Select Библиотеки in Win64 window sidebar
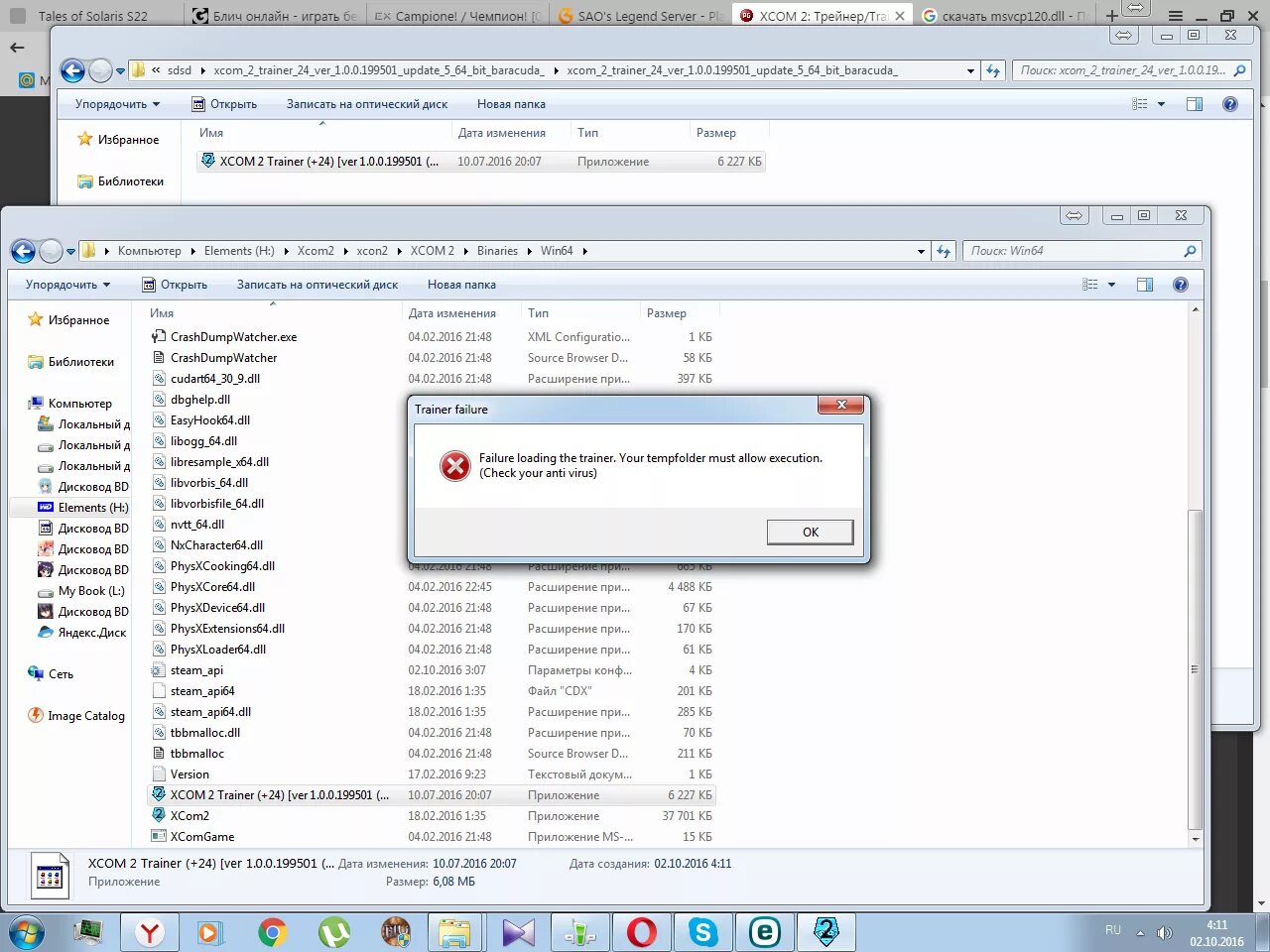Image resolution: width=1270 pixels, height=952 pixels. click(x=71, y=362)
